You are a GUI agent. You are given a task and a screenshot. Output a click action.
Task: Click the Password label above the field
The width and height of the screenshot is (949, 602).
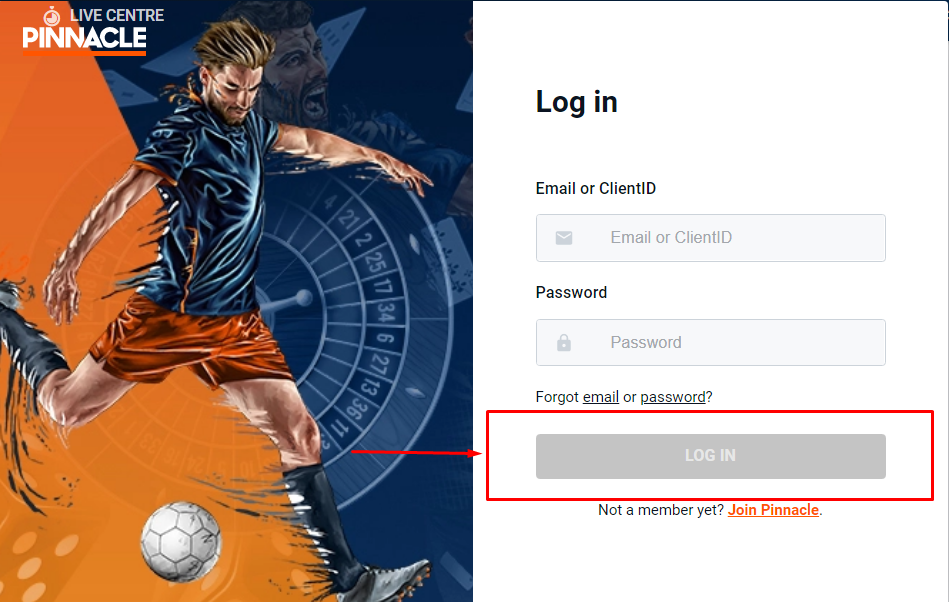click(571, 292)
